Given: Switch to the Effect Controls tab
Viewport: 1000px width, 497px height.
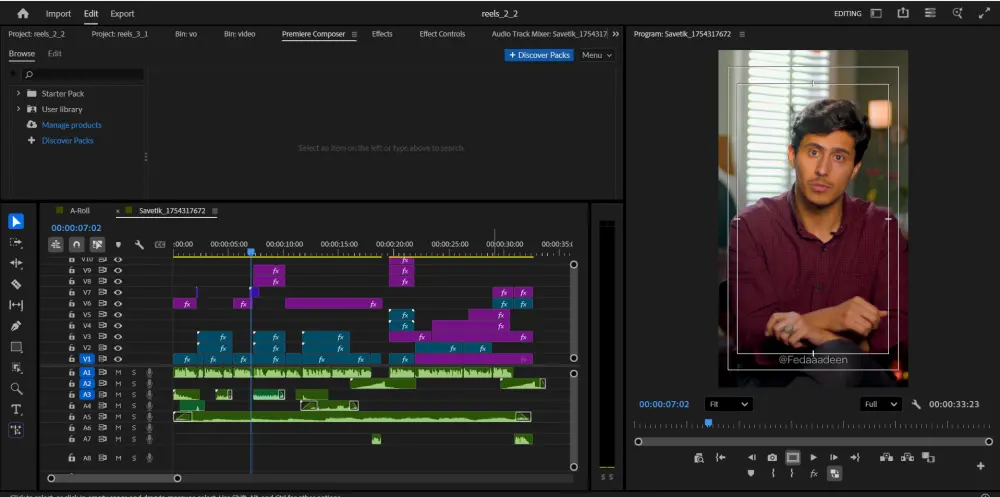Looking at the screenshot, I should click(442, 34).
